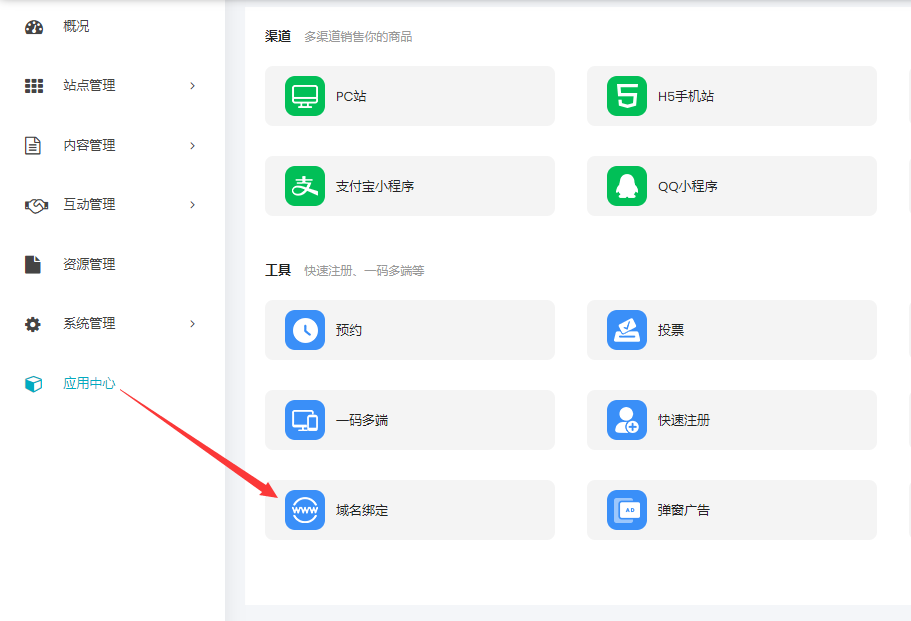Expand the 系统管理 chevron arrow
Image resolution: width=911 pixels, height=621 pixels.
coord(192,324)
